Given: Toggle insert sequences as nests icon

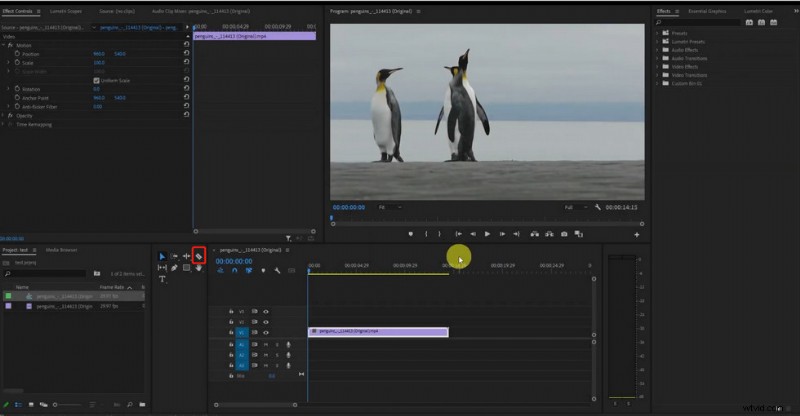Looking at the screenshot, I should click(x=220, y=271).
